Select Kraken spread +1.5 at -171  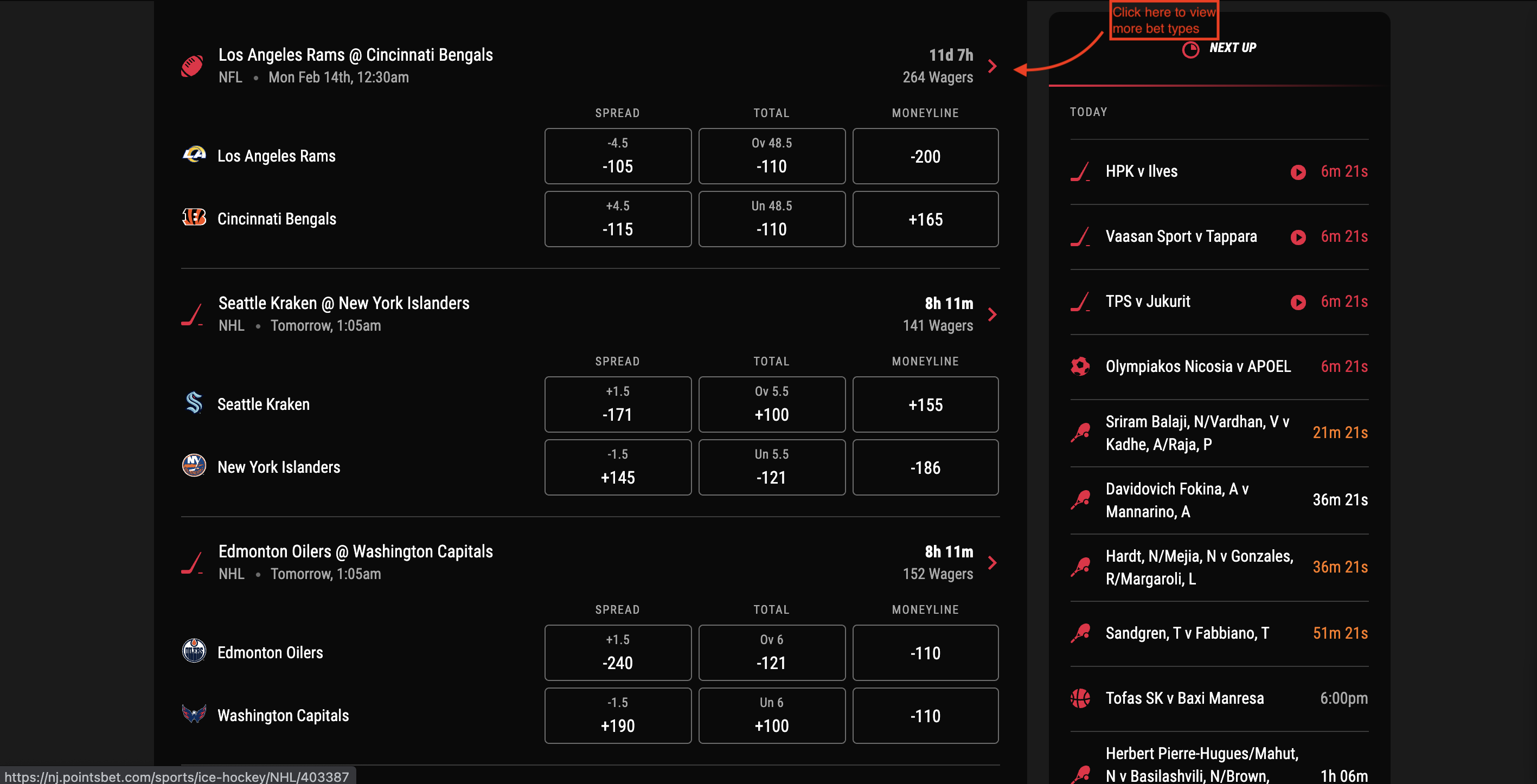coord(618,404)
